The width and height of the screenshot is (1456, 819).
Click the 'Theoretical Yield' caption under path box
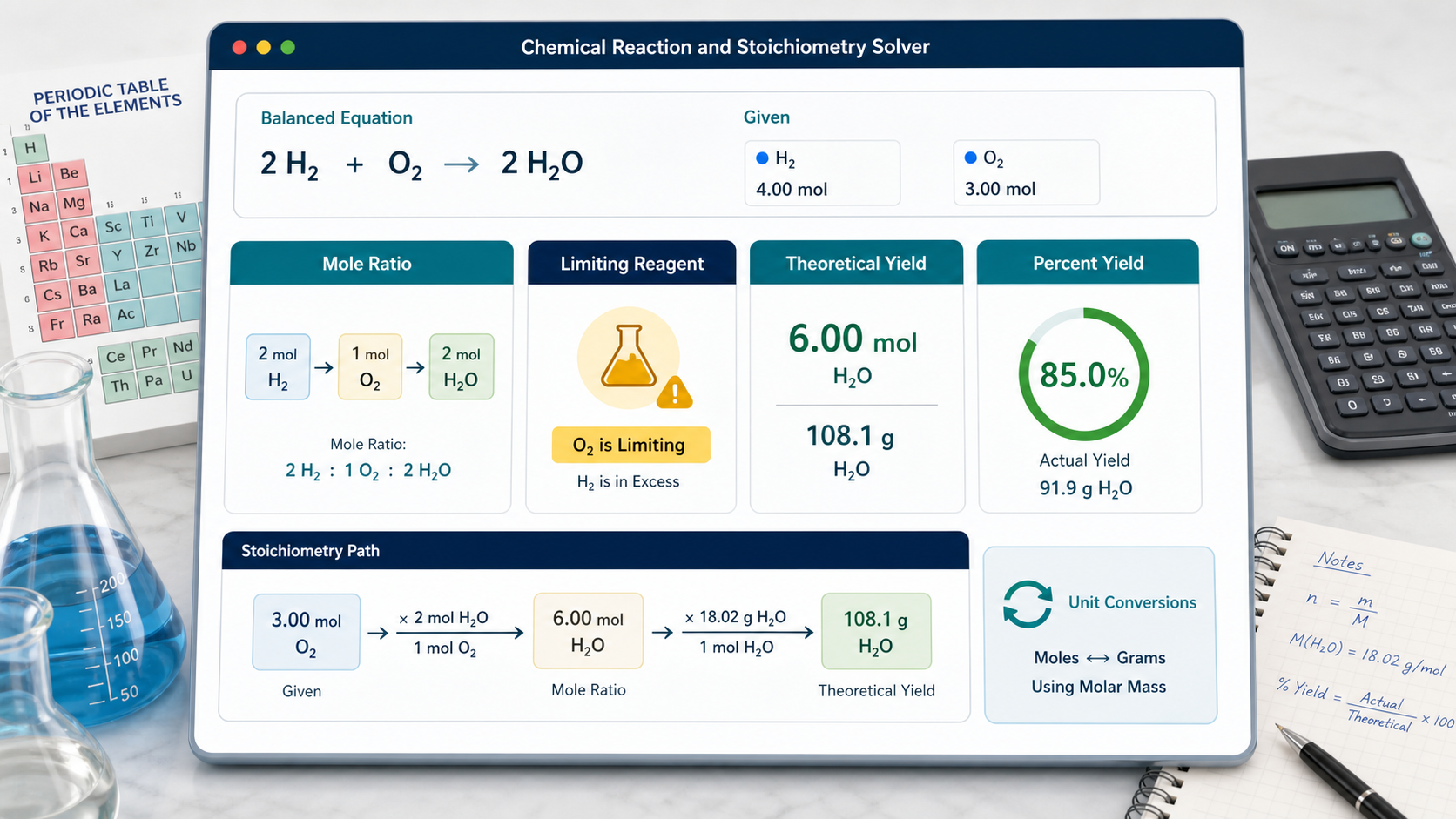[876, 690]
